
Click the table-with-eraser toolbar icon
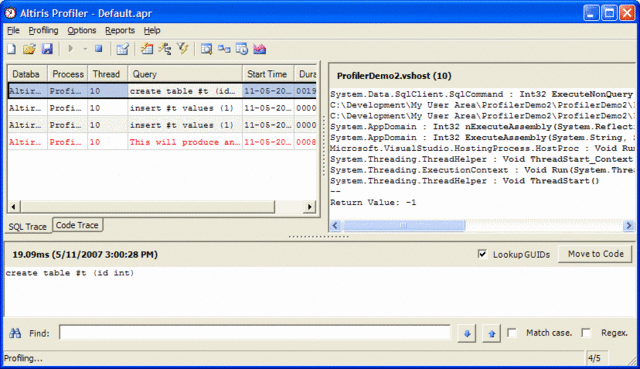click(122, 49)
